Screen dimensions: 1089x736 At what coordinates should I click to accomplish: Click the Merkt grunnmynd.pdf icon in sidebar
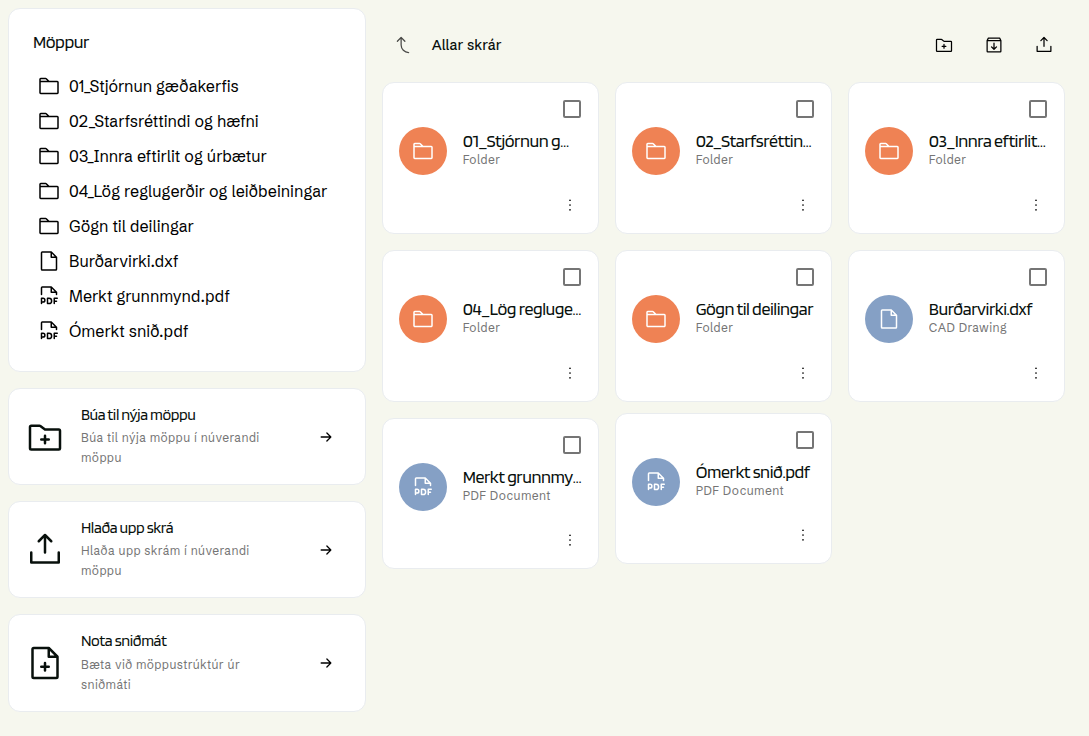tap(49, 296)
